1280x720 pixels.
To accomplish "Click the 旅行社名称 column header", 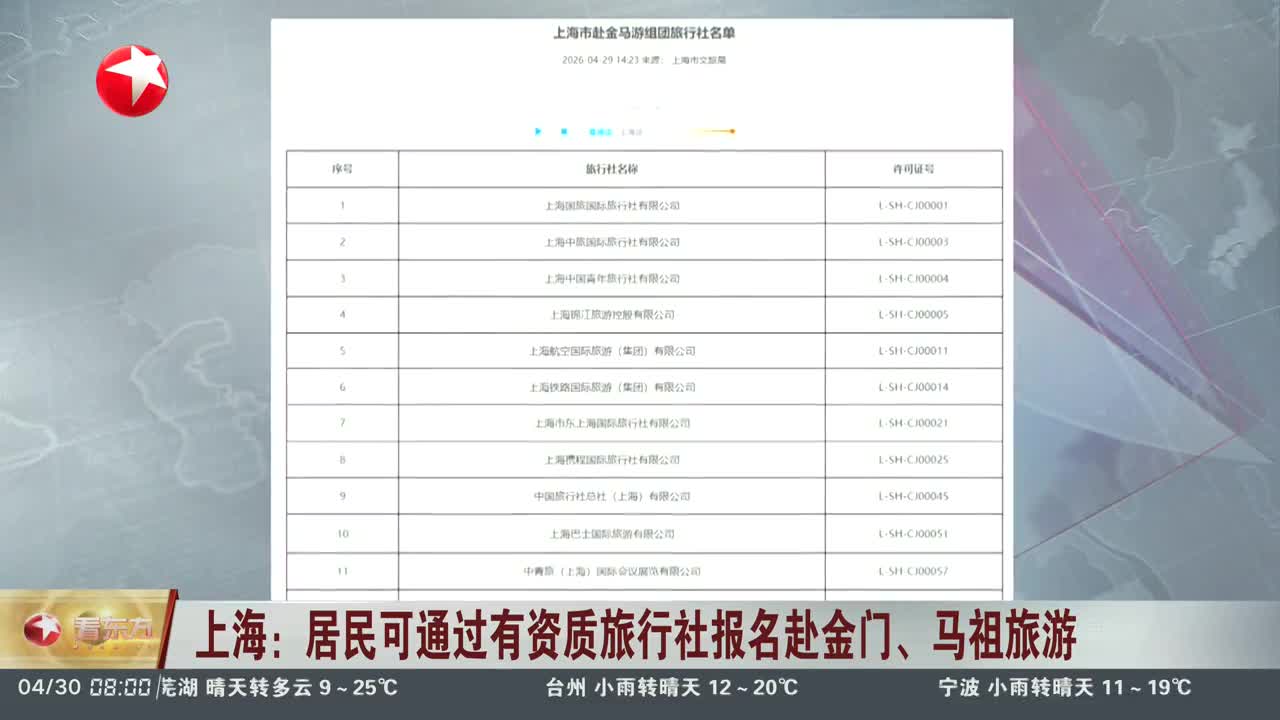I will (611, 169).
